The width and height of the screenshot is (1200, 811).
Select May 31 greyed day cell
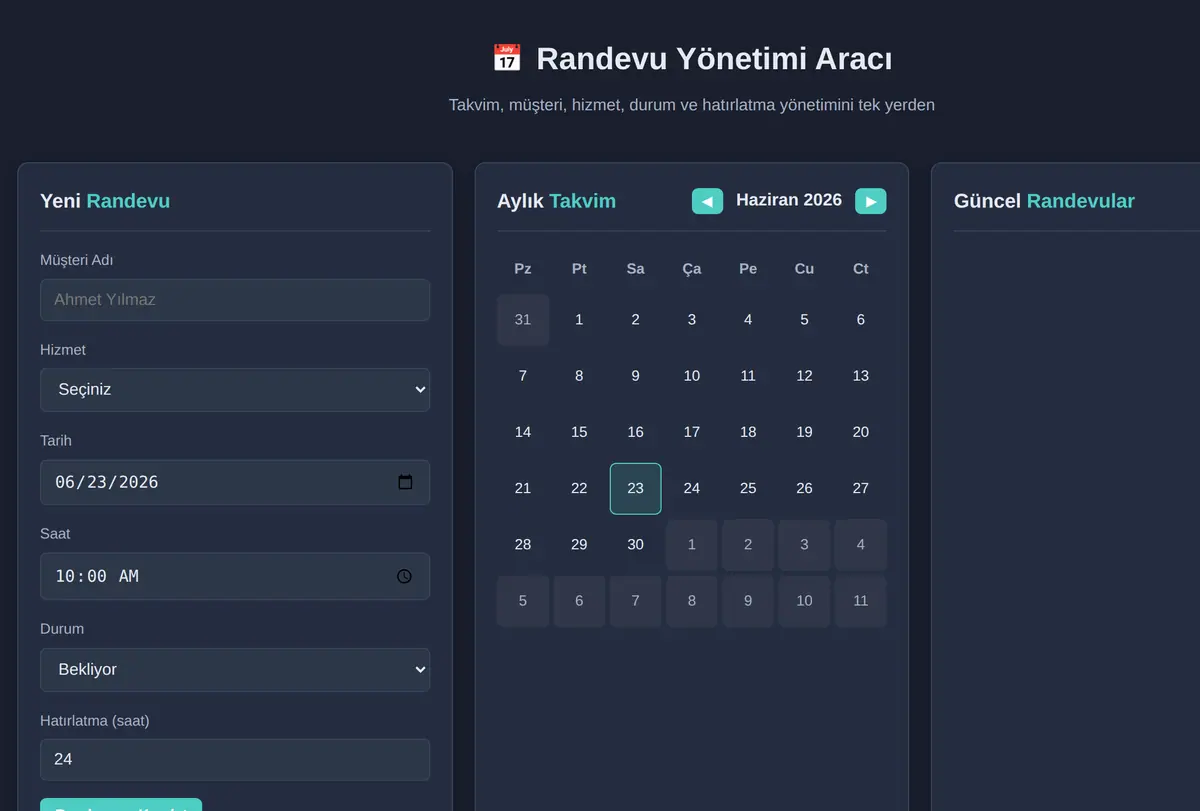coord(523,320)
